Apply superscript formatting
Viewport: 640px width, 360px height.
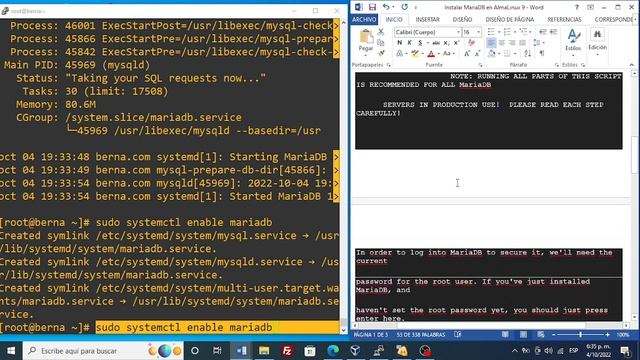coord(456,42)
